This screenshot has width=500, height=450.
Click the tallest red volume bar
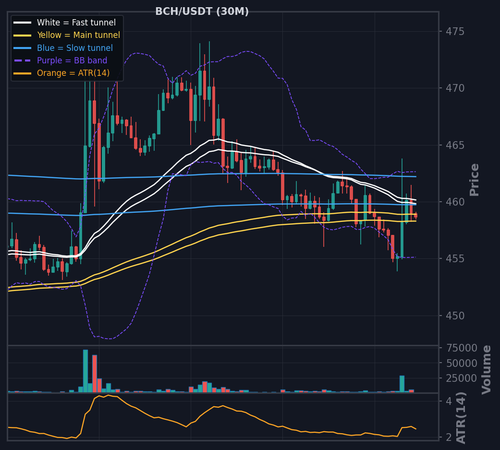95,374
